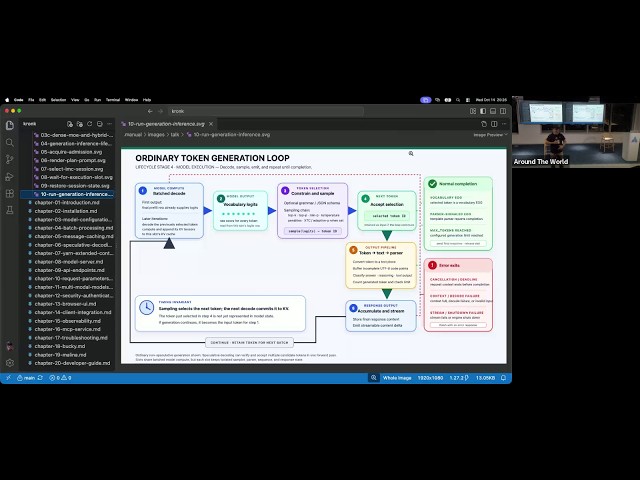This screenshot has height=480, width=640.
Task: Open chapter-09-api-endpoints.md file
Action: (68, 270)
